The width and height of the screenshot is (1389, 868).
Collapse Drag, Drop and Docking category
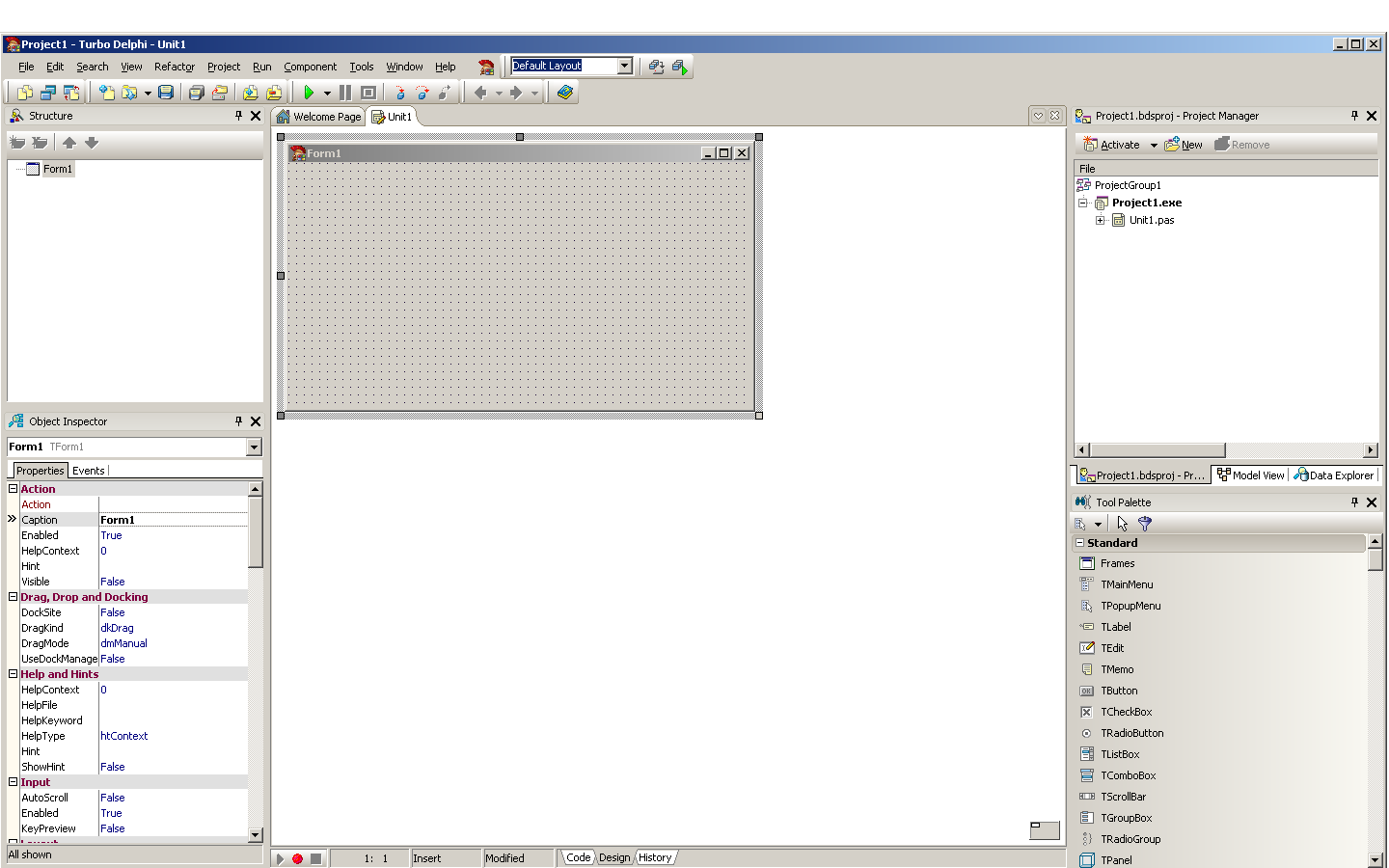pos(14,597)
